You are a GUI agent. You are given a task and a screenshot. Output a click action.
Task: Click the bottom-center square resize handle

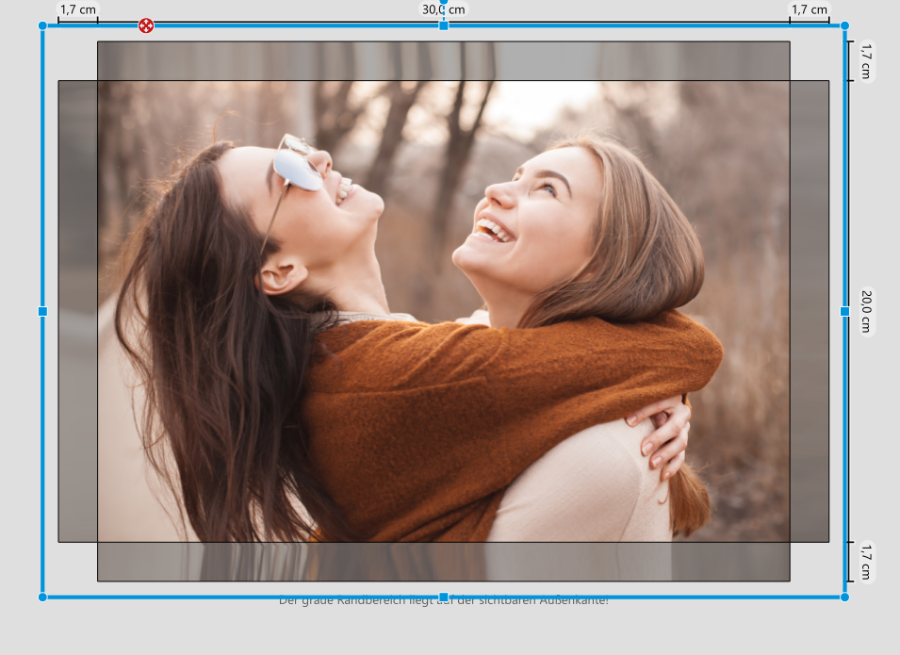(x=443, y=597)
